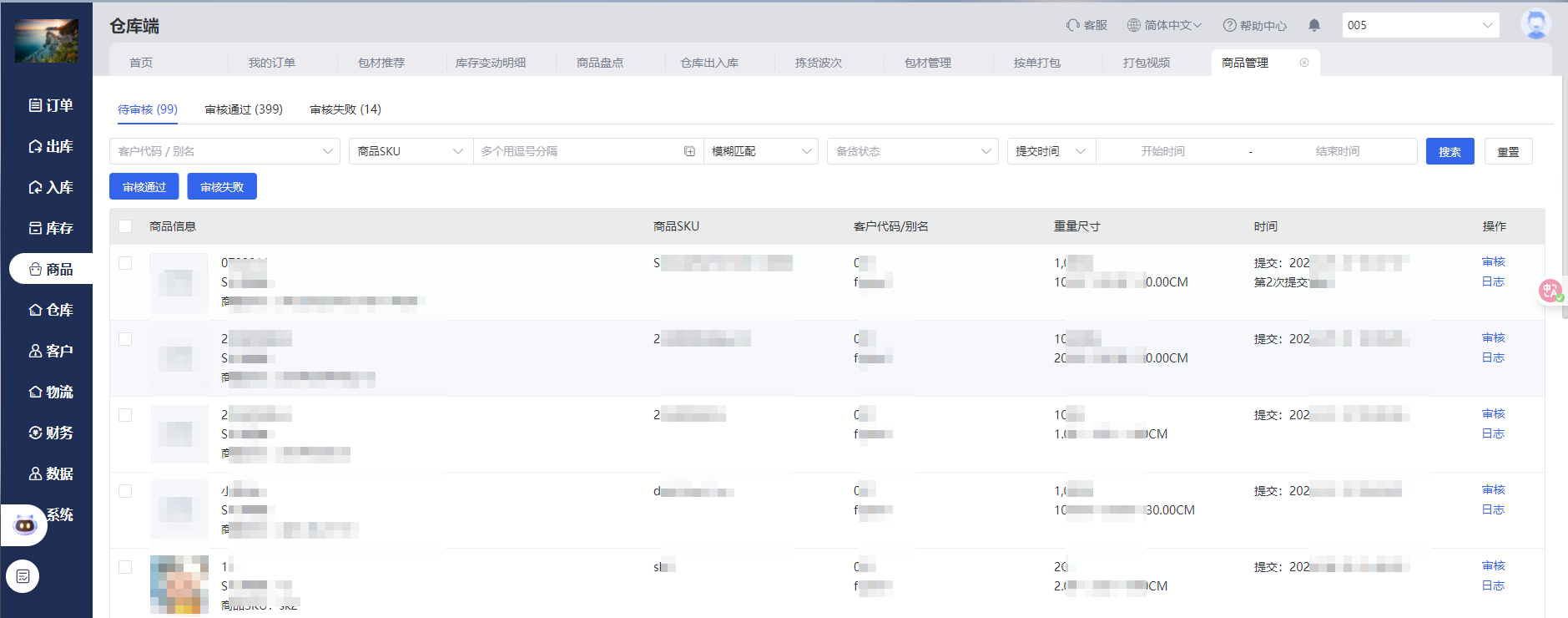Viewport: 1568px width, 618px height.
Task: Check the first product row checkbox
Action: coord(125,263)
